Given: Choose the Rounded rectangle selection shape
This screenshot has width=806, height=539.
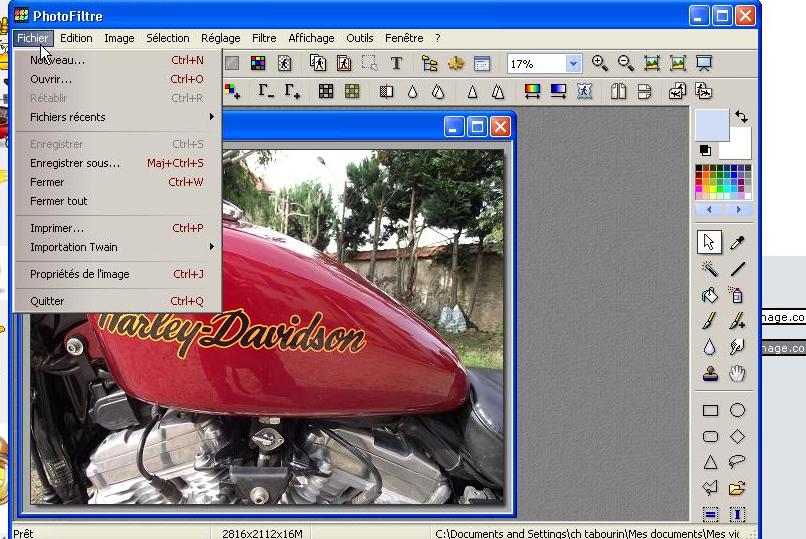Looking at the screenshot, I should pos(710,436).
